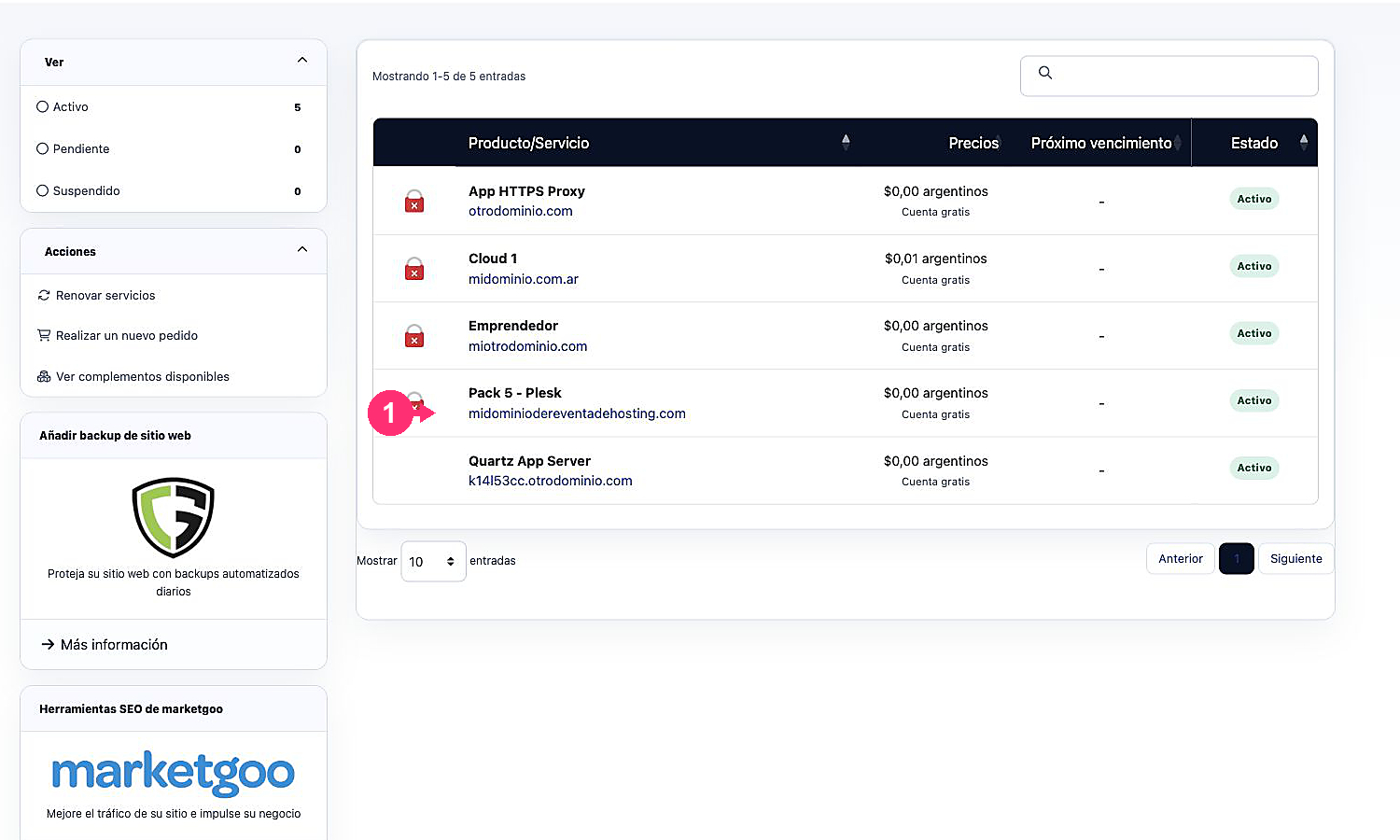
Task: Open the entries-per-page dropdown showing 10
Action: tap(433, 561)
